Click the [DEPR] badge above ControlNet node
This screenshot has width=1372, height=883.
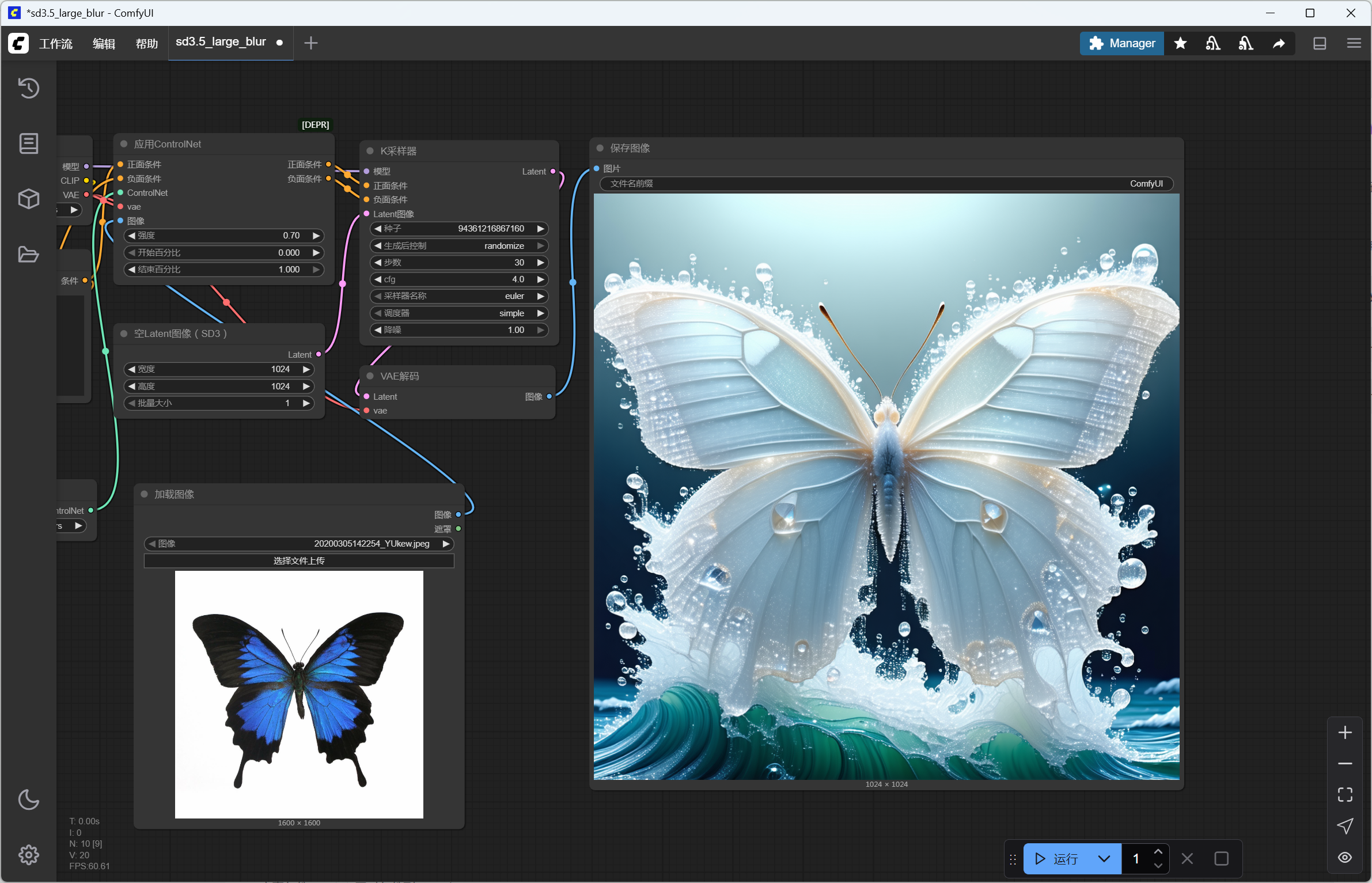click(x=315, y=124)
